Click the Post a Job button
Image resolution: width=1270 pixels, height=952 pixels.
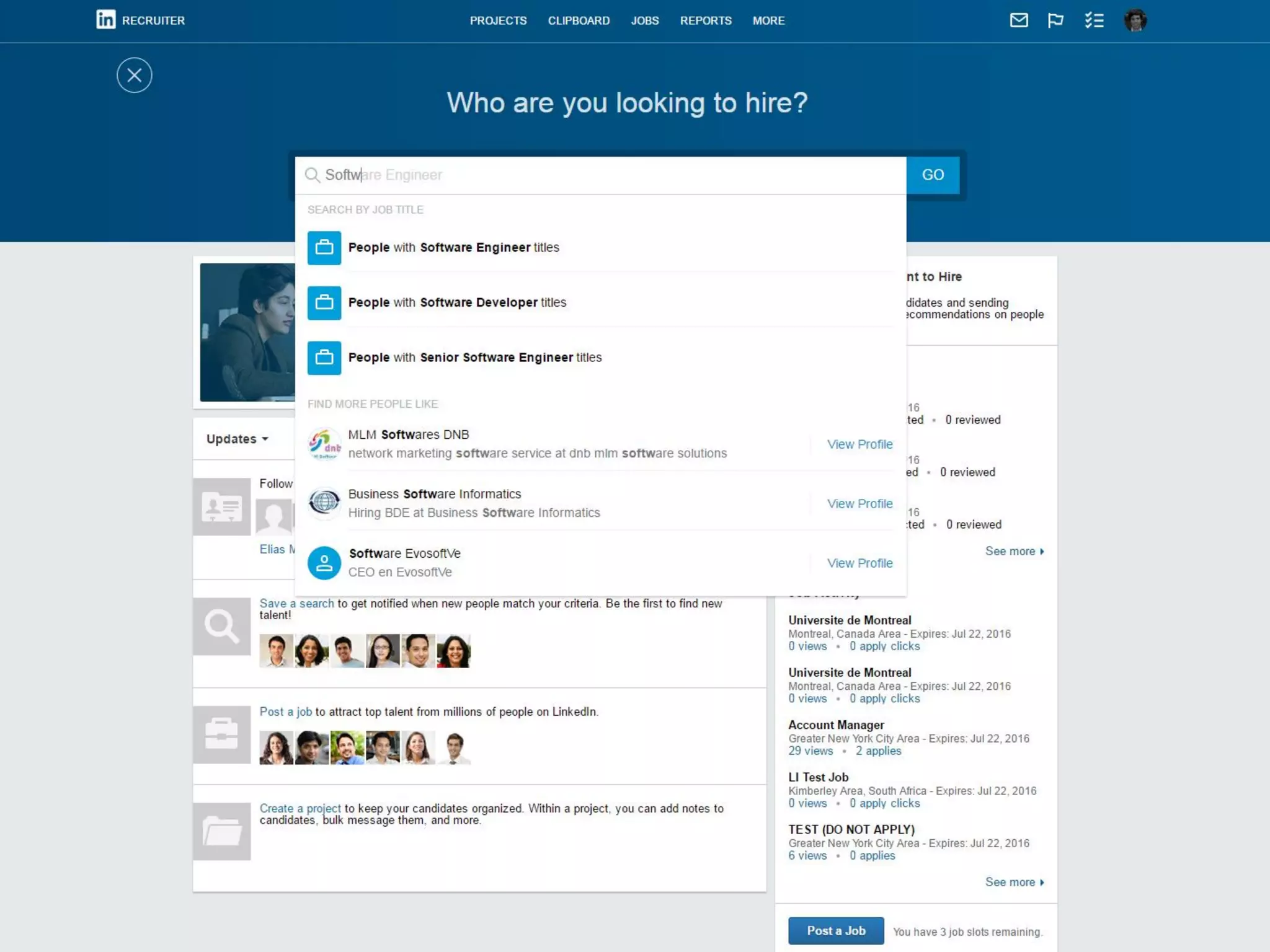point(836,931)
